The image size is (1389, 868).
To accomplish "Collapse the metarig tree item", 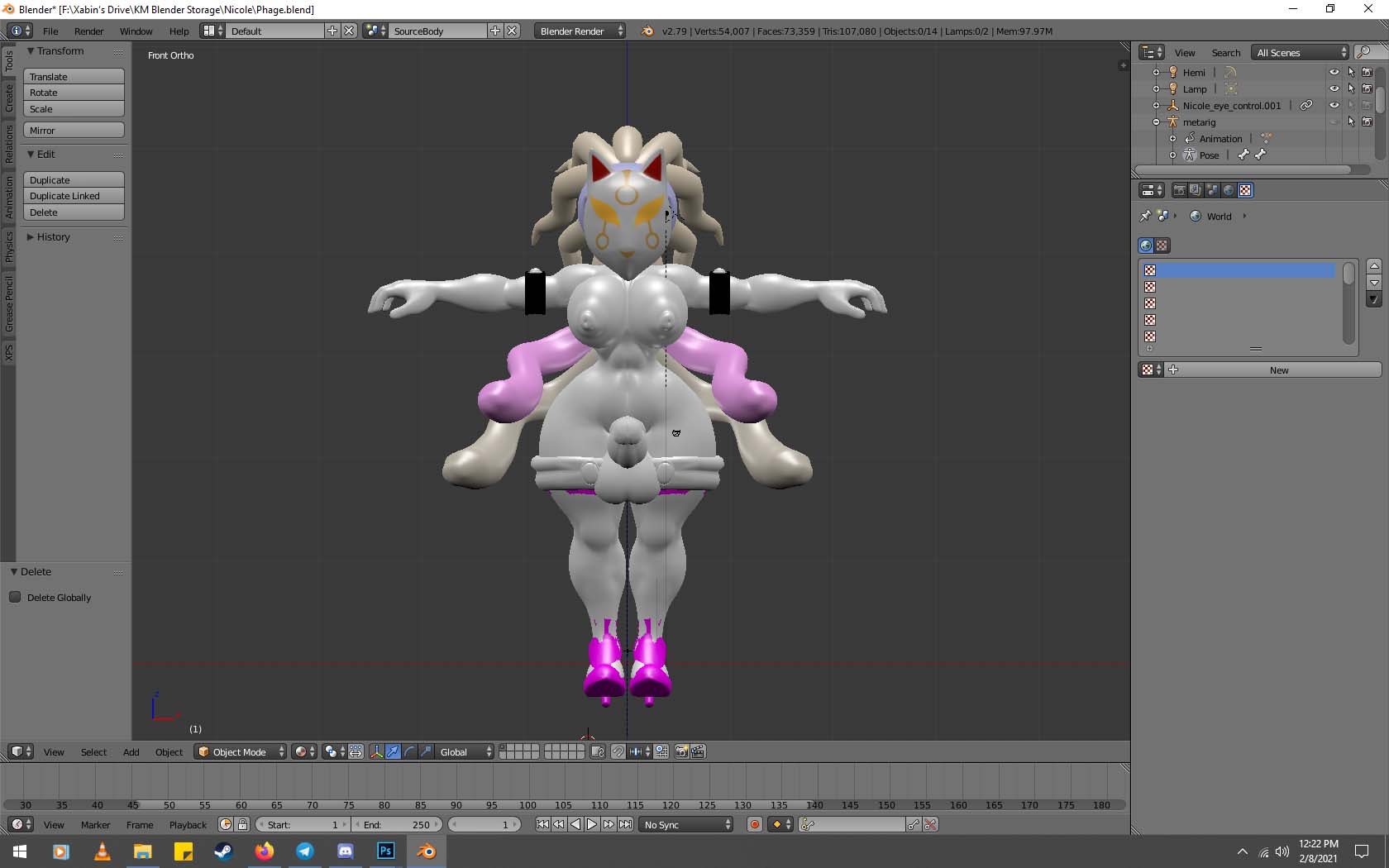I will 1156,122.
